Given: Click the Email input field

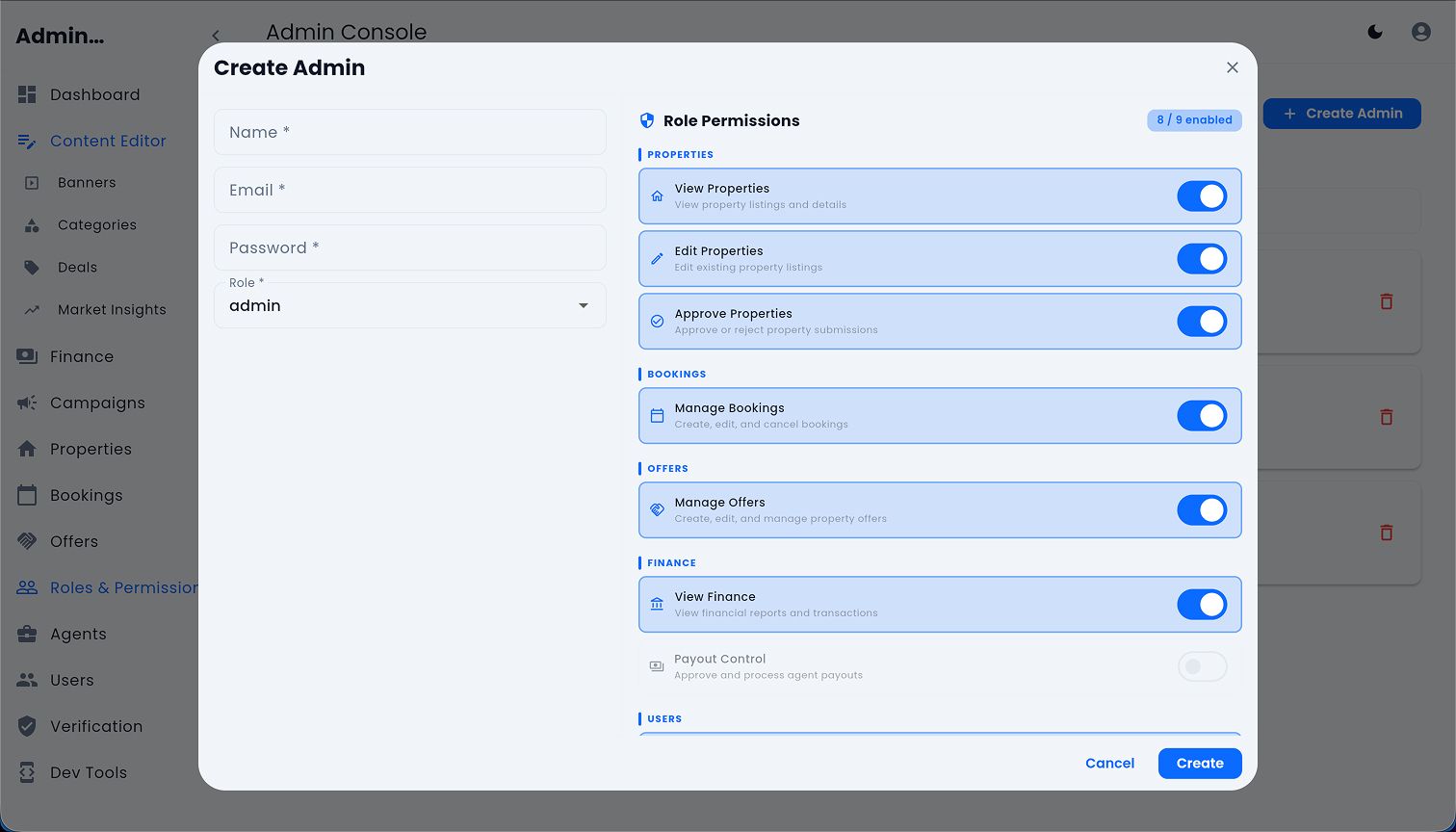Looking at the screenshot, I should (409, 190).
